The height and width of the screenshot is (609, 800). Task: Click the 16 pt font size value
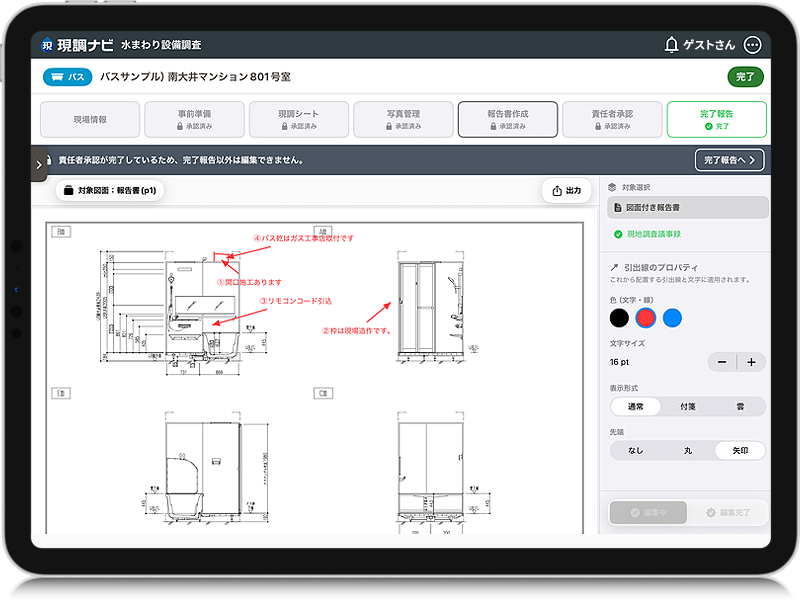click(x=619, y=362)
